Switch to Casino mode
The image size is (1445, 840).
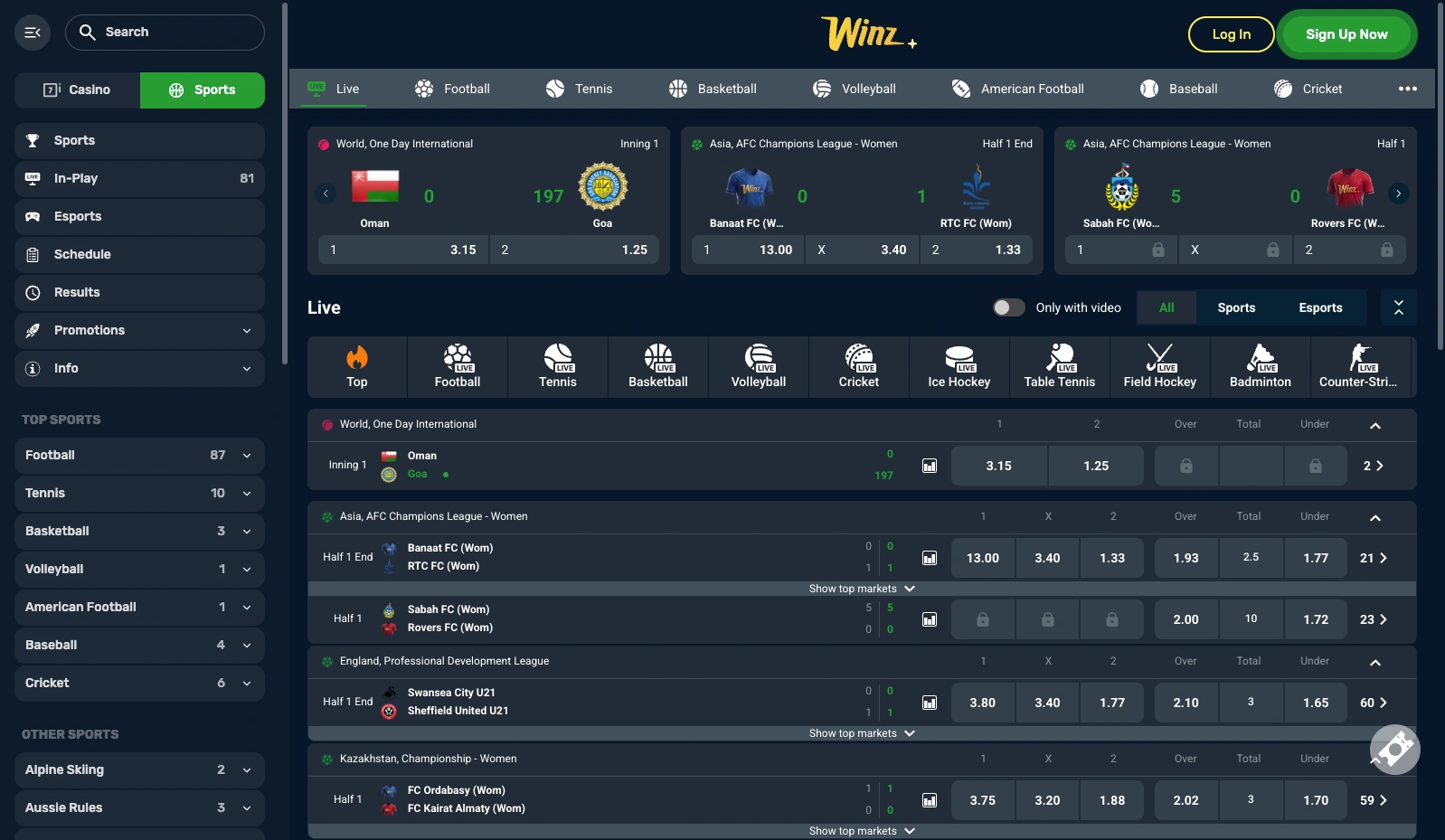[78, 90]
